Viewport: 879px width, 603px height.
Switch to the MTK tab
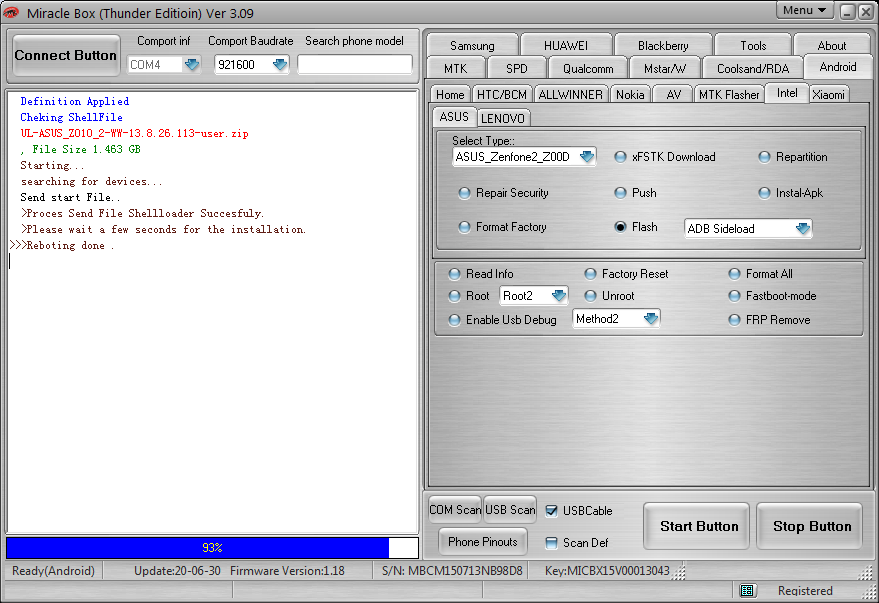click(455, 68)
